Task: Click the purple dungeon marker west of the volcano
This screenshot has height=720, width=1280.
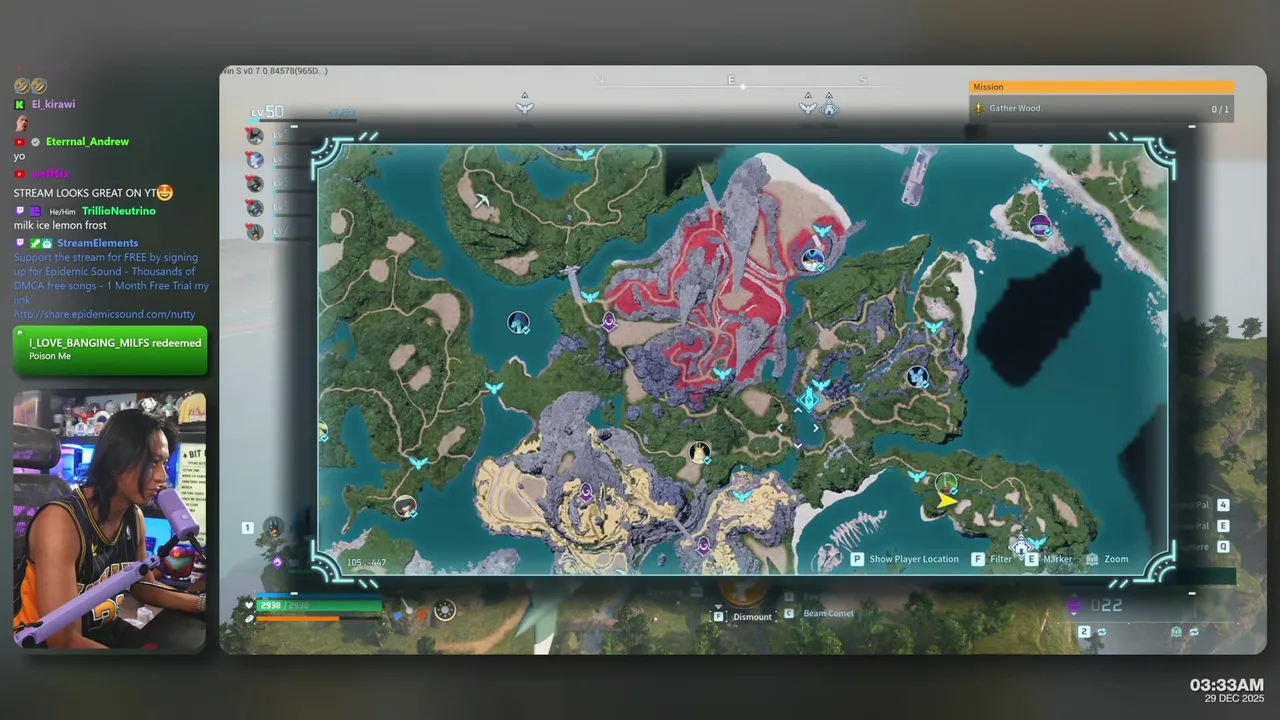Action: click(x=609, y=321)
